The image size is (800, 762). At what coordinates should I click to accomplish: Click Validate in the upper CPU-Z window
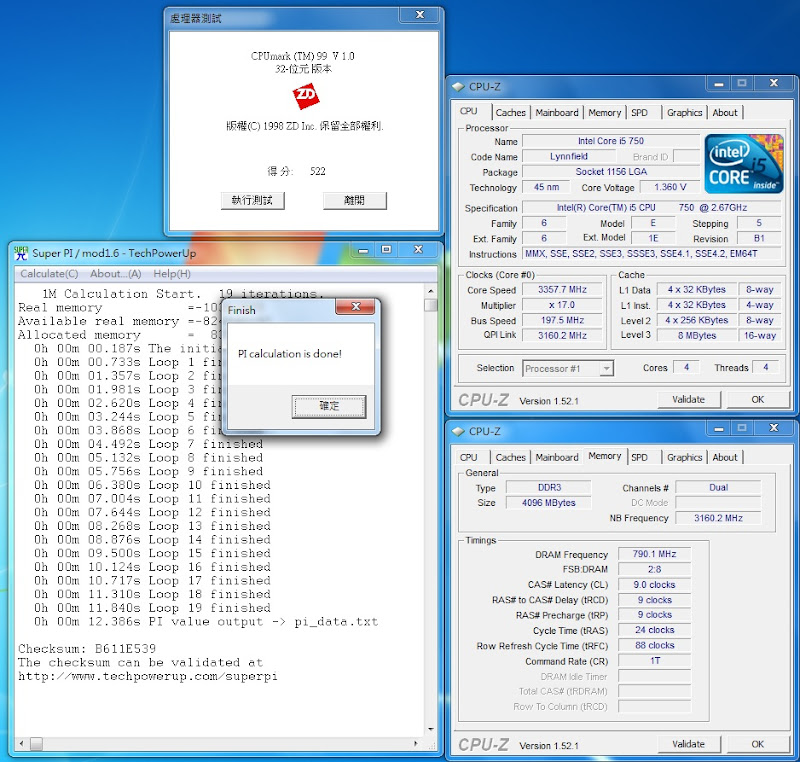pos(689,399)
